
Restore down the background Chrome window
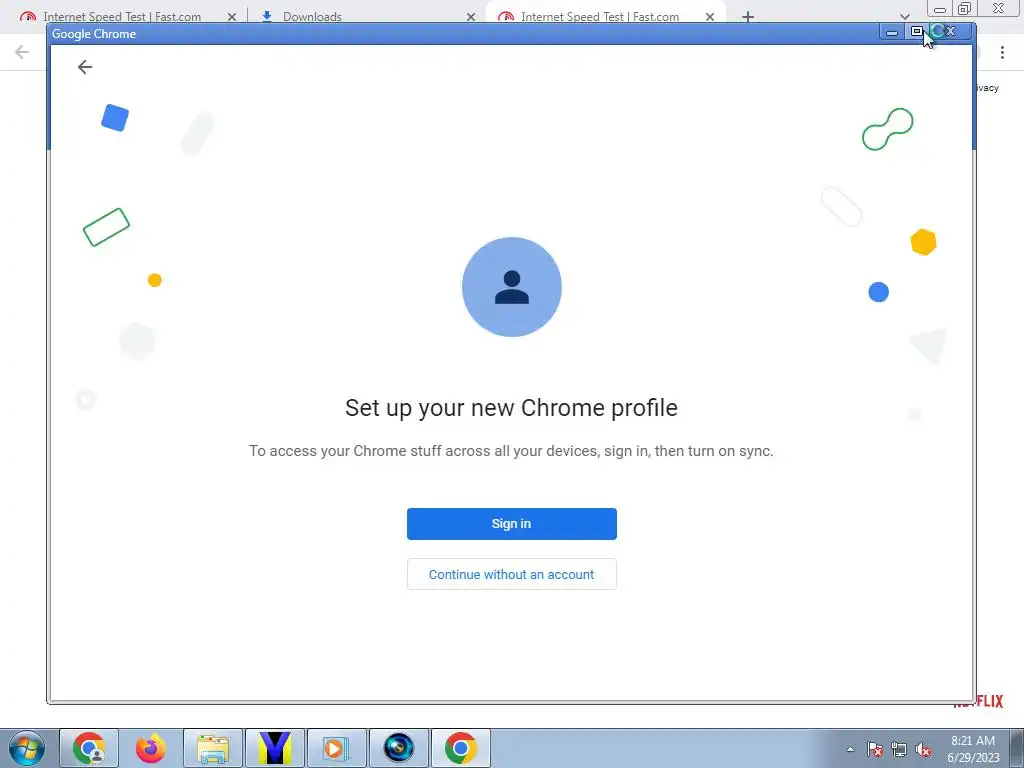[x=965, y=9]
